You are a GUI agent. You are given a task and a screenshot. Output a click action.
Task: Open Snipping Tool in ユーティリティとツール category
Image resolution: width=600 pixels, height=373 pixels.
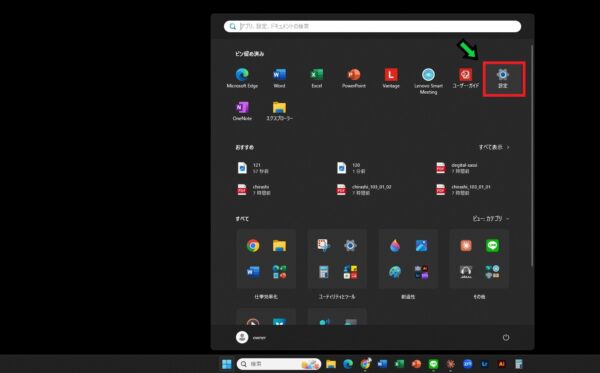tap(324, 245)
